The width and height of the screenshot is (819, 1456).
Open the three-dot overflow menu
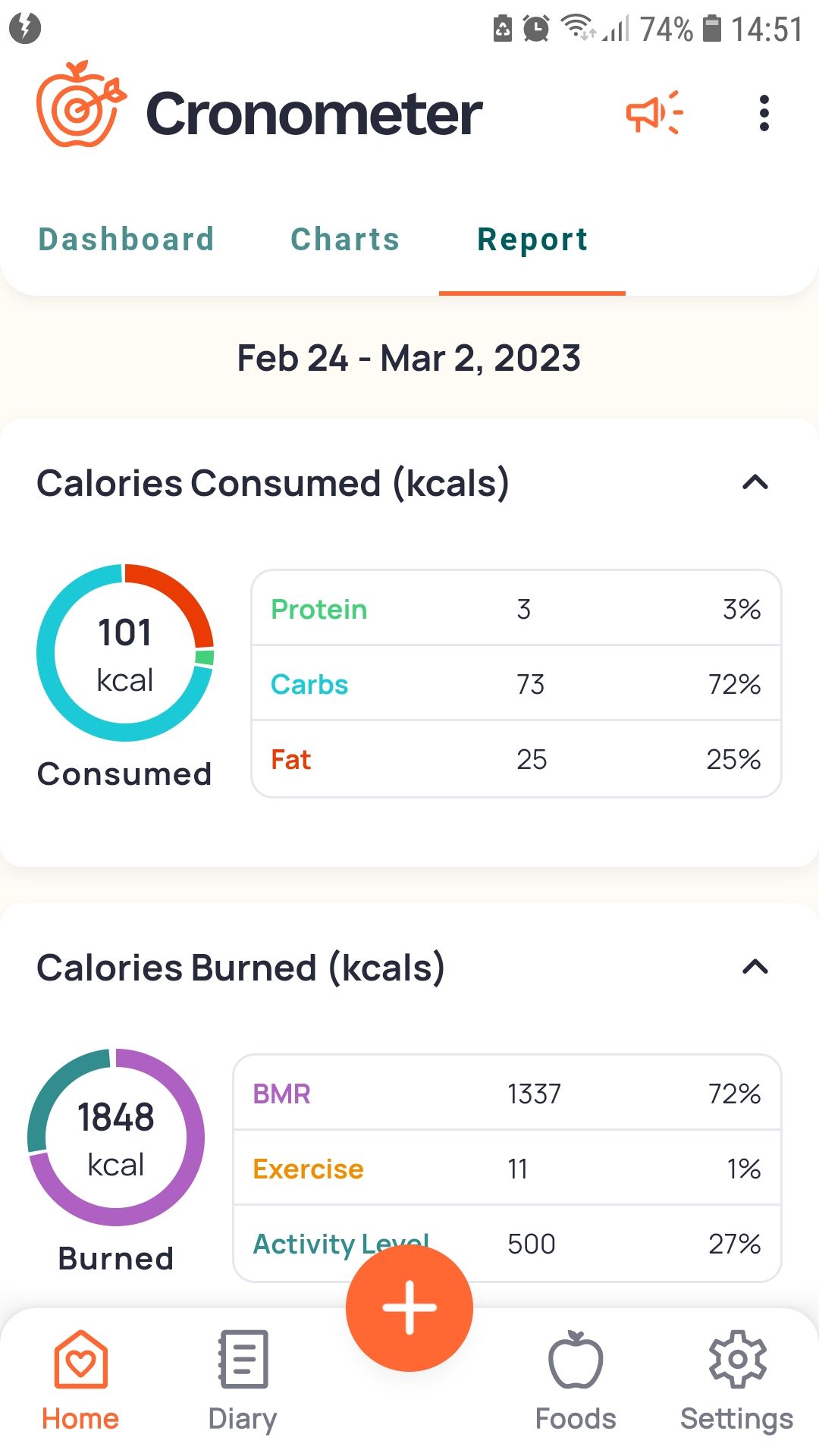click(764, 114)
